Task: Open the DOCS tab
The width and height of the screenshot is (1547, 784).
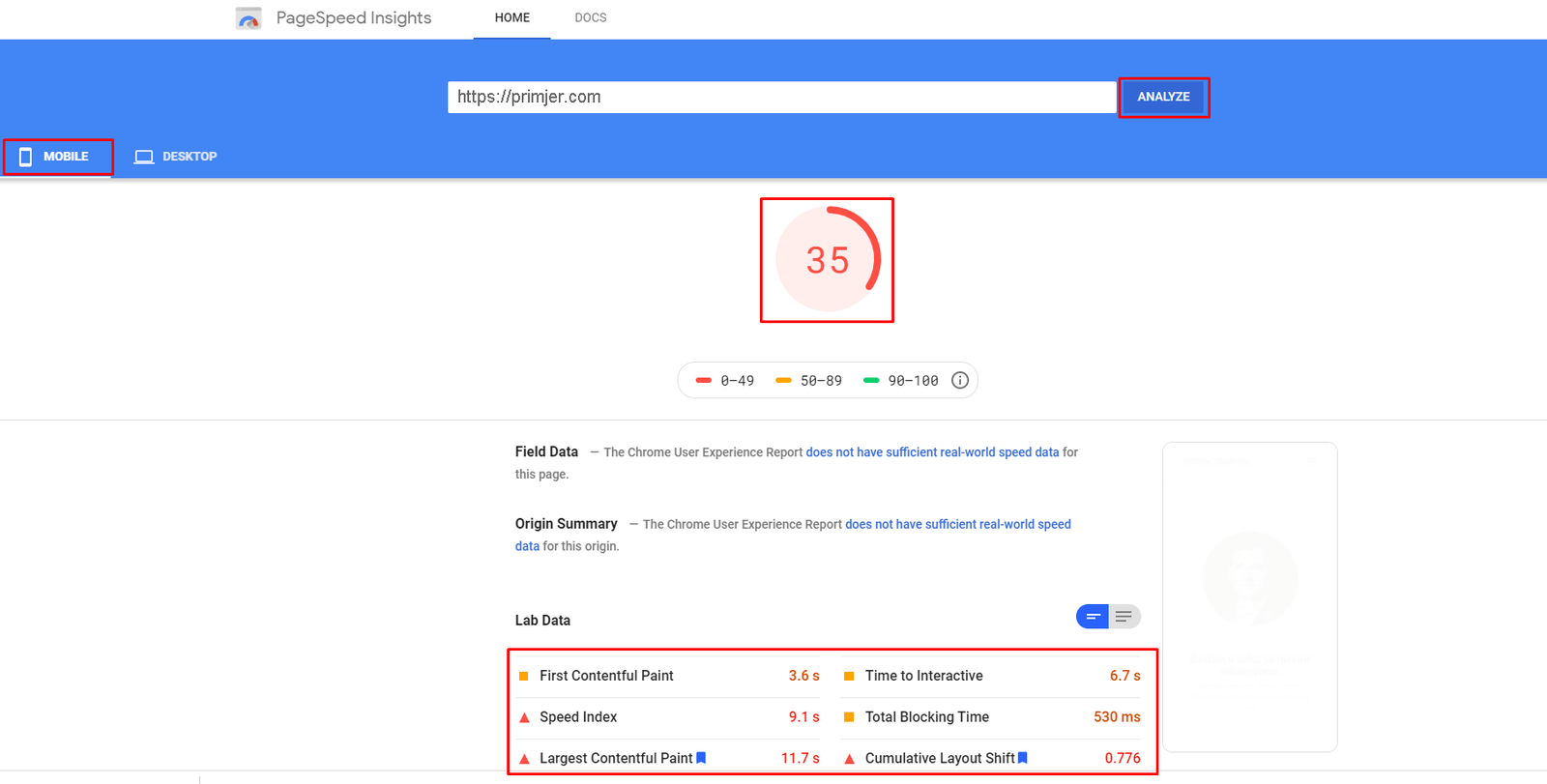Action: click(x=591, y=18)
